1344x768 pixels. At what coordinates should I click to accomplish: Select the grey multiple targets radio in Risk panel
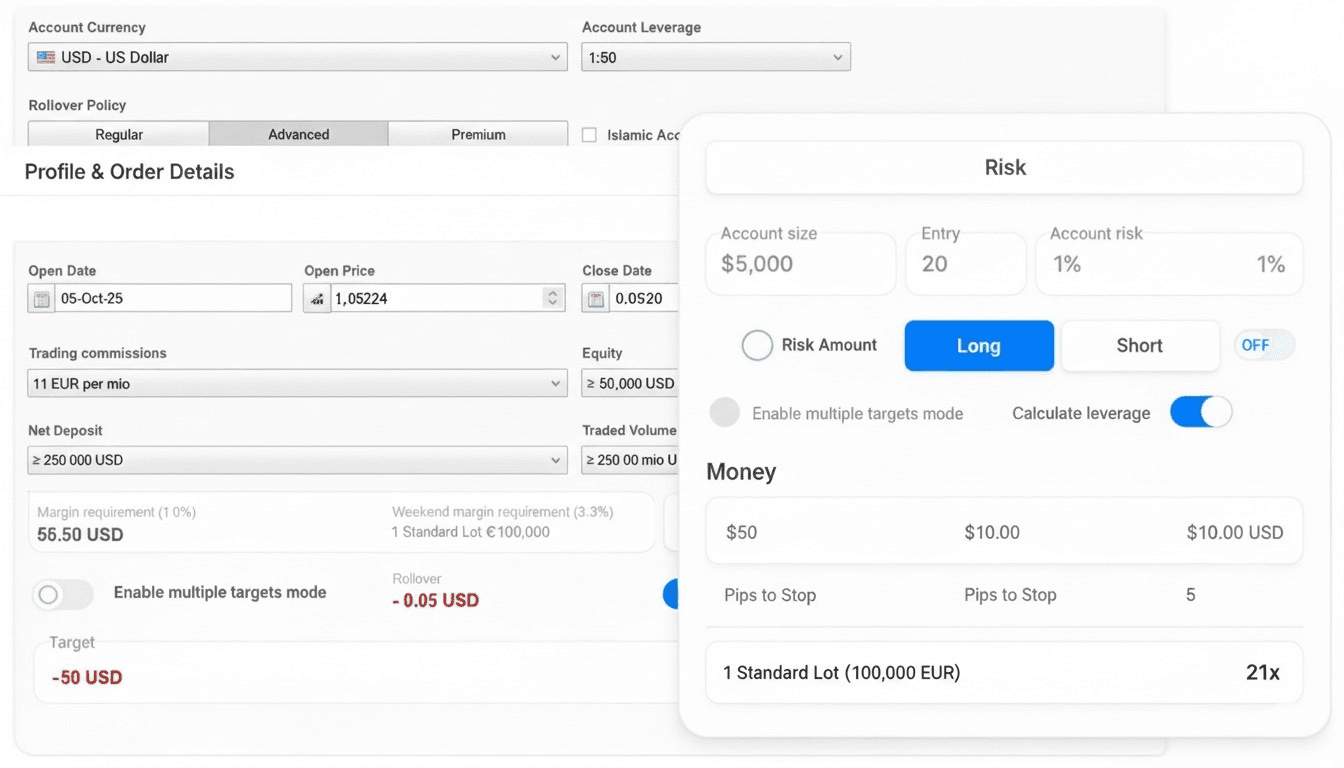click(x=724, y=412)
